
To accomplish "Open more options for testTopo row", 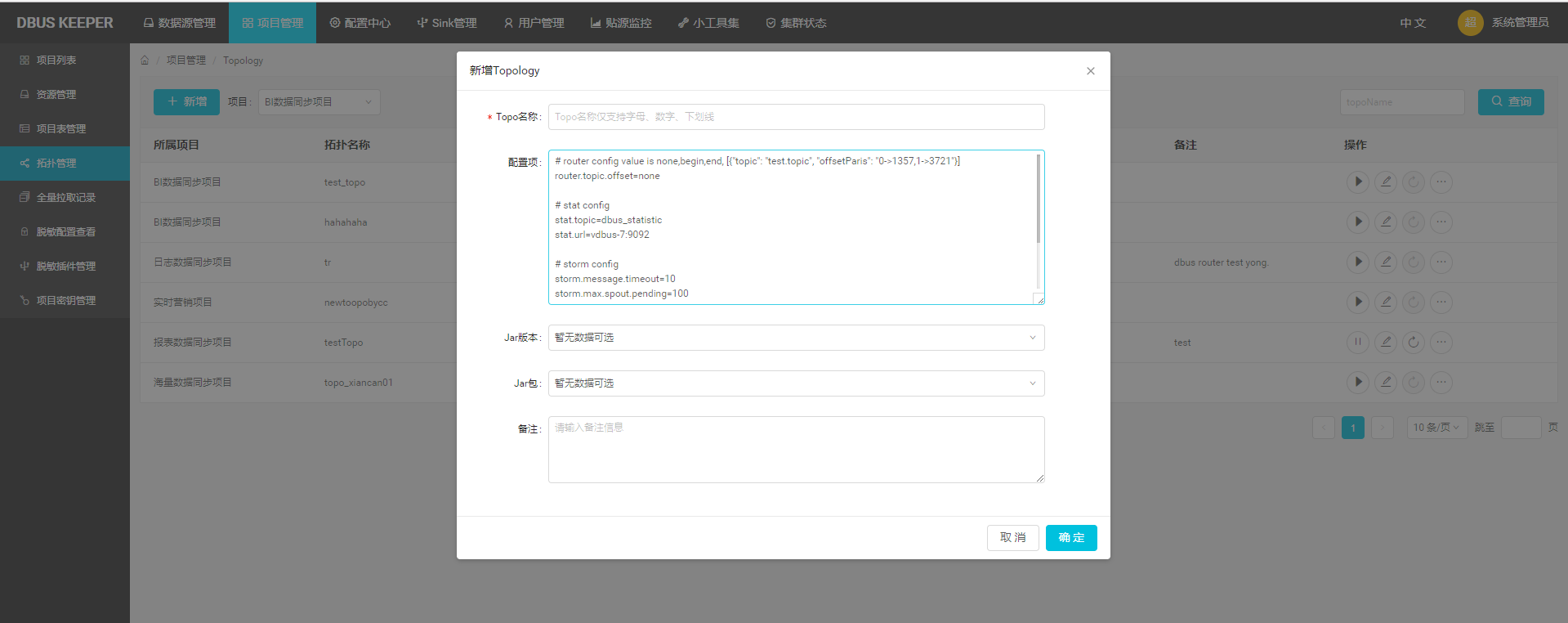I will [1441, 342].
